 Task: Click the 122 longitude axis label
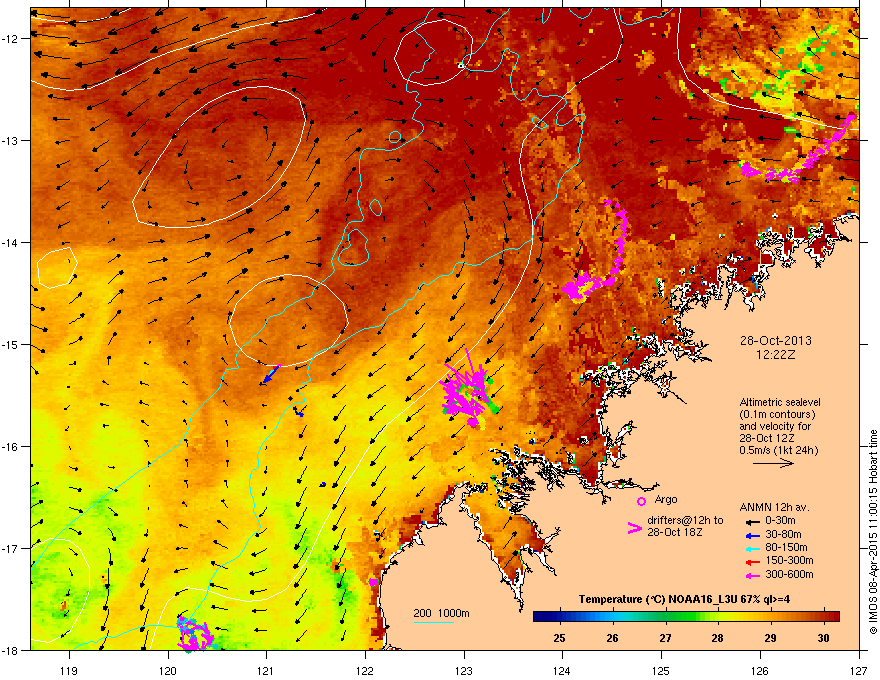[x=365, y=670]
